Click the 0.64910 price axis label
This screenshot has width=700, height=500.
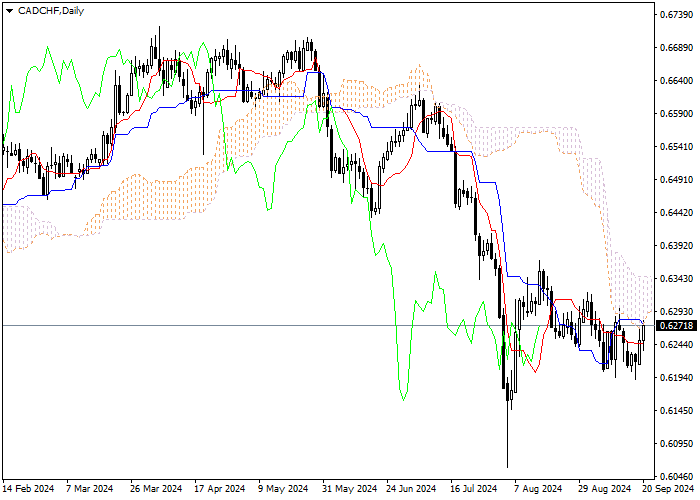[x=676, y=180]
